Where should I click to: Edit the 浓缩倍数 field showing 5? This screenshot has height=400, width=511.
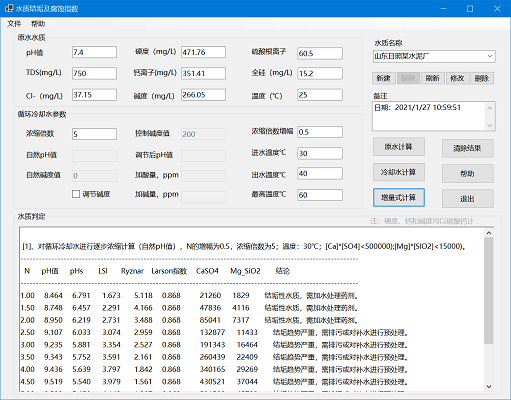point(94,134)
